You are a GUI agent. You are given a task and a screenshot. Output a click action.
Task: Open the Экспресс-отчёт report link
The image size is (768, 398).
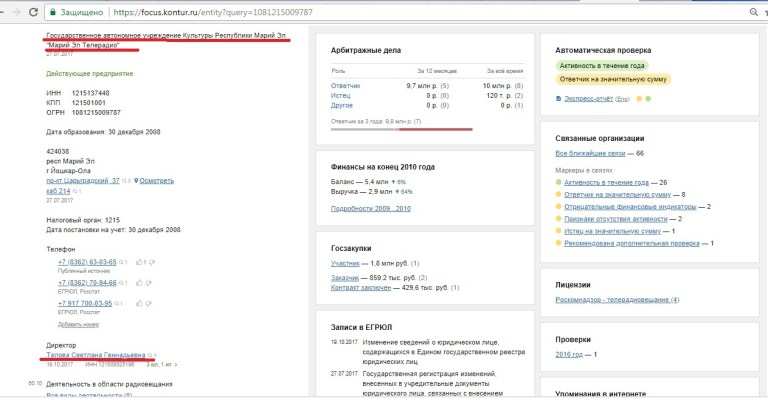[588, 99]
